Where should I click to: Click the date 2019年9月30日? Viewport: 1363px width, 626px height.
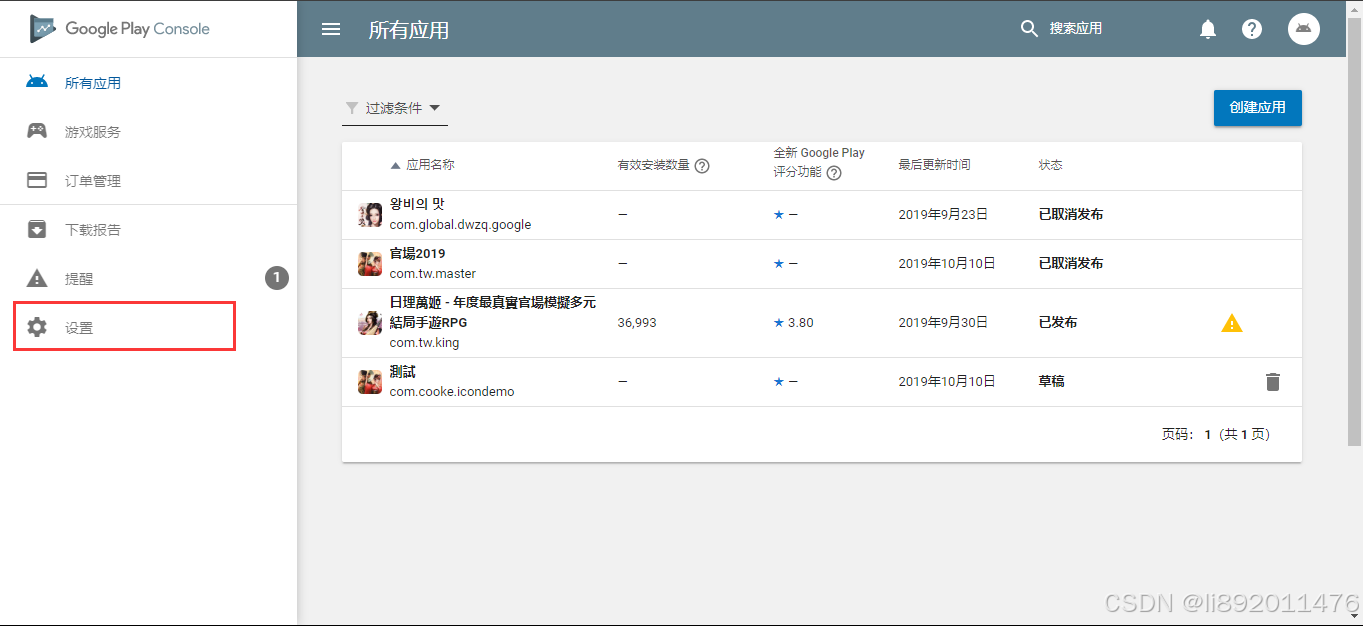coord(943,323)
